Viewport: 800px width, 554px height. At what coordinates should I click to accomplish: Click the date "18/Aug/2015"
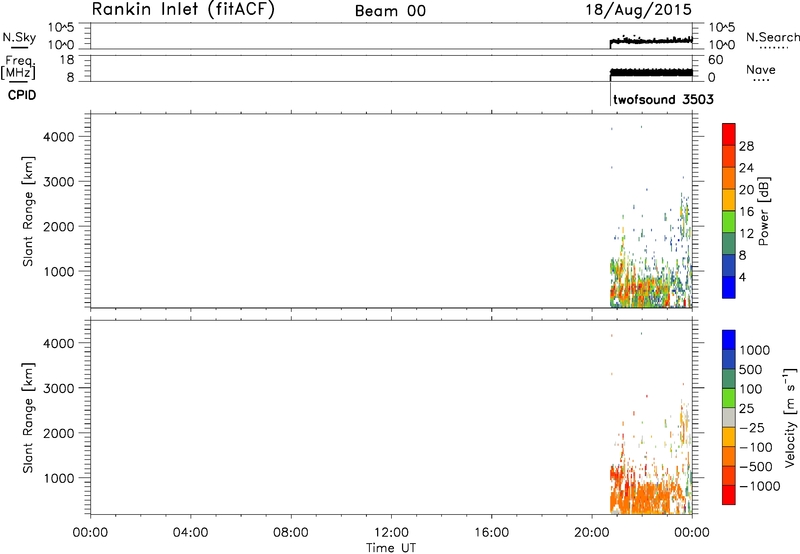coord(638,10)
